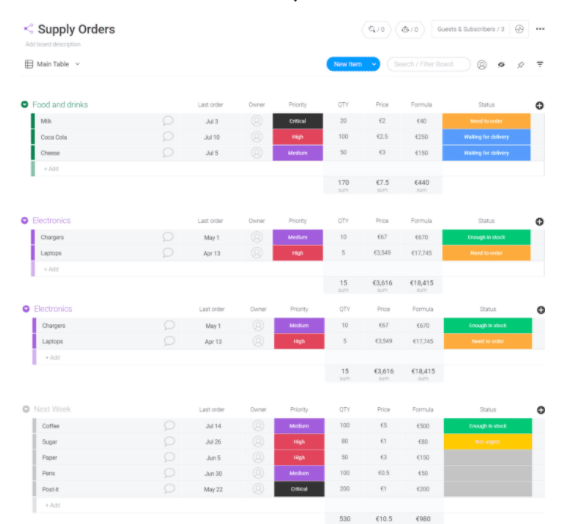Select Enough in stock status for Coffee
569x524 pixels.
pos(488,426)
